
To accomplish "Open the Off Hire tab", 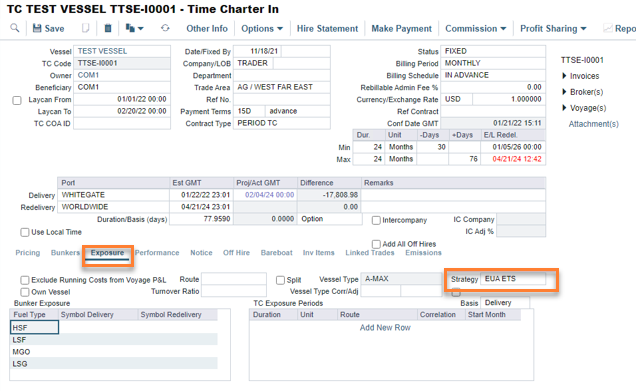I will [236, 253].
